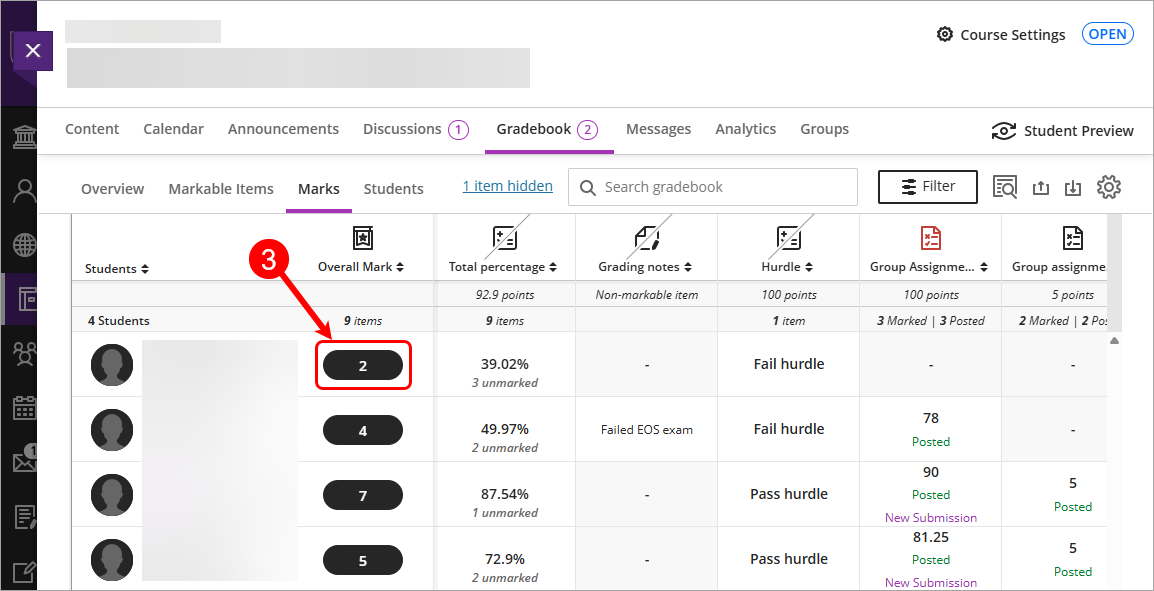Click the Overall Mark column icon
1154x591 pixels.
pyautogui.click(x=363, y=238)
